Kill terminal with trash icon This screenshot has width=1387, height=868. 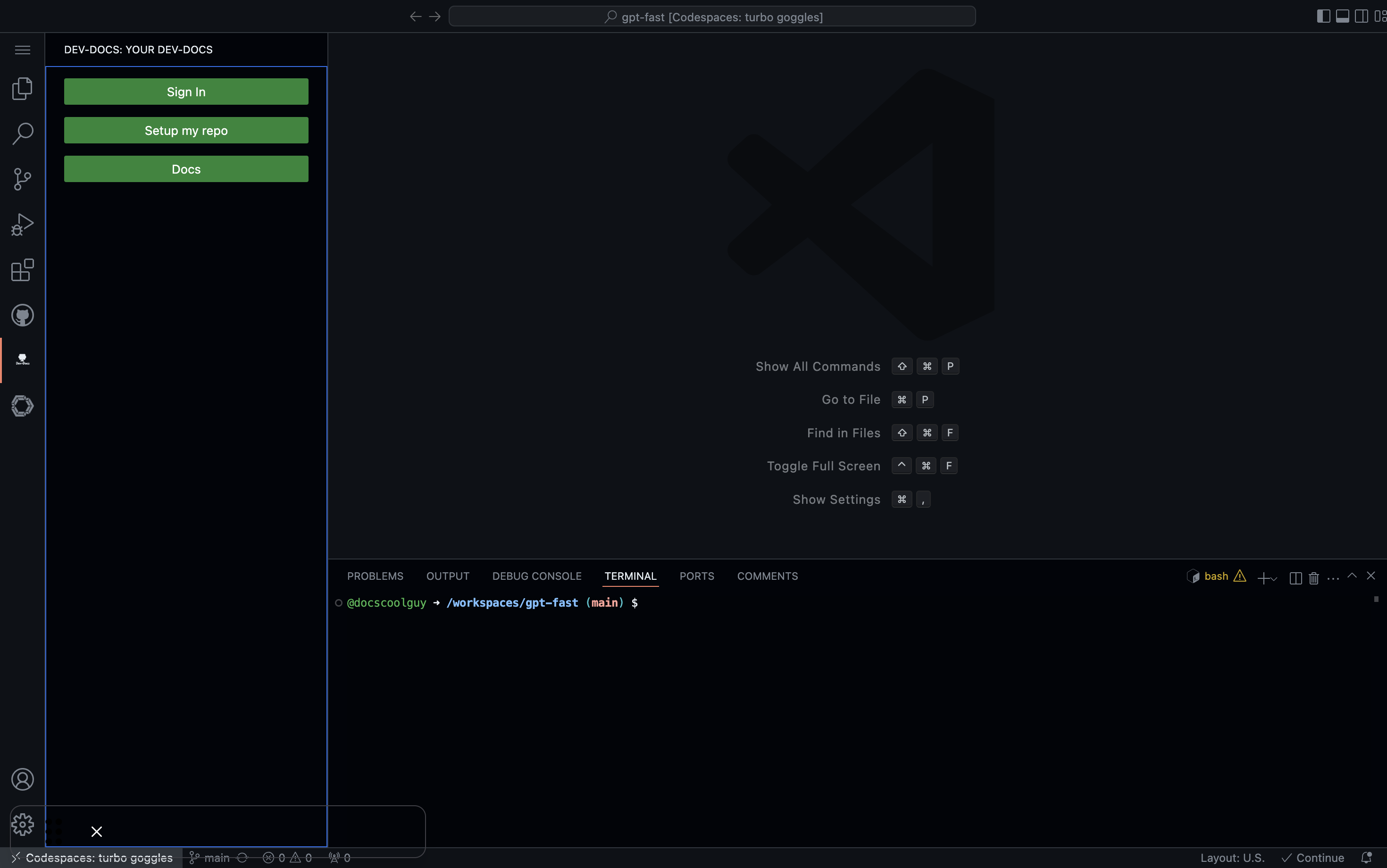pos(1313,577)
